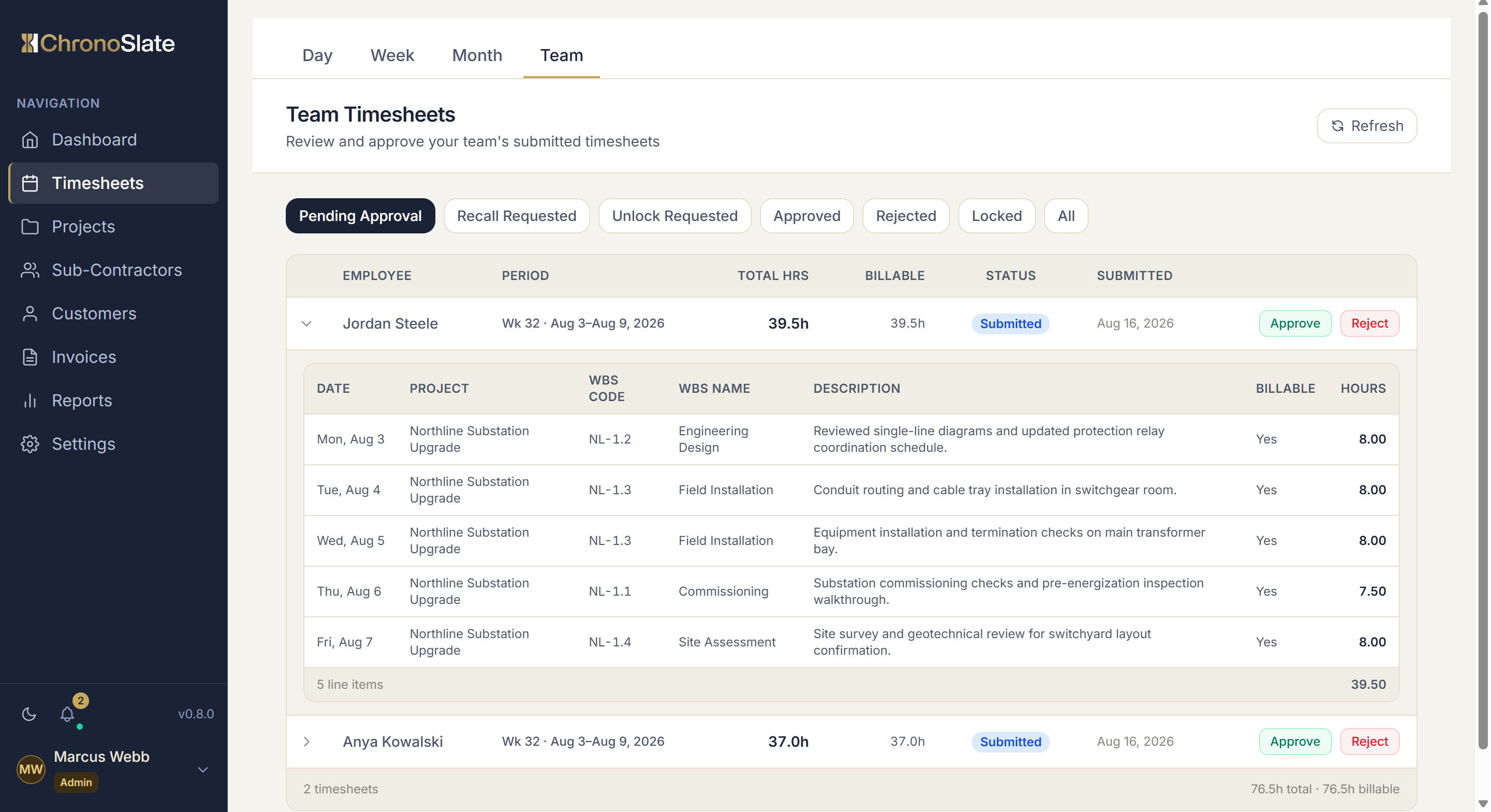1491x812 pixels.
Task: Toggle dark mode moon icon
Action: [29, 714]
